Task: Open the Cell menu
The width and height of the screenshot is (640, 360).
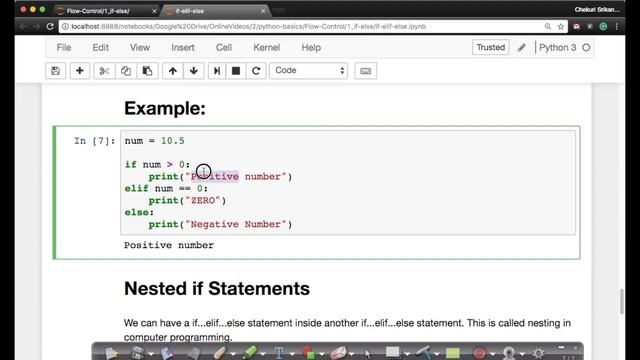Action: pyautogui.click(x=224, y=48)
